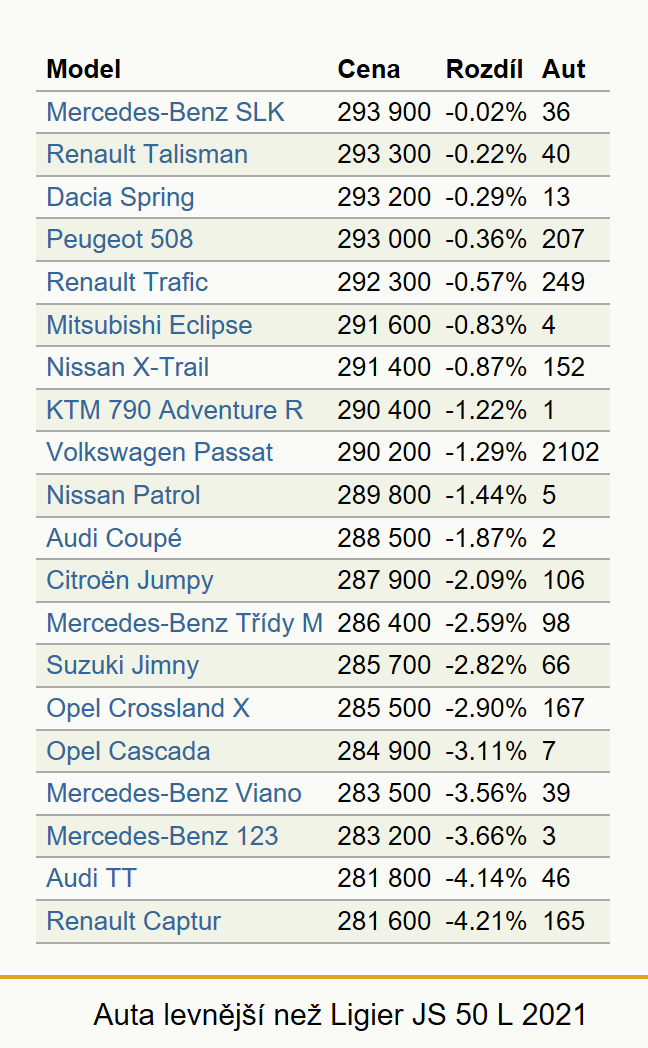Open KTM 790 Adventure R link
648x1048 pixels.
(x=175, y=410)
